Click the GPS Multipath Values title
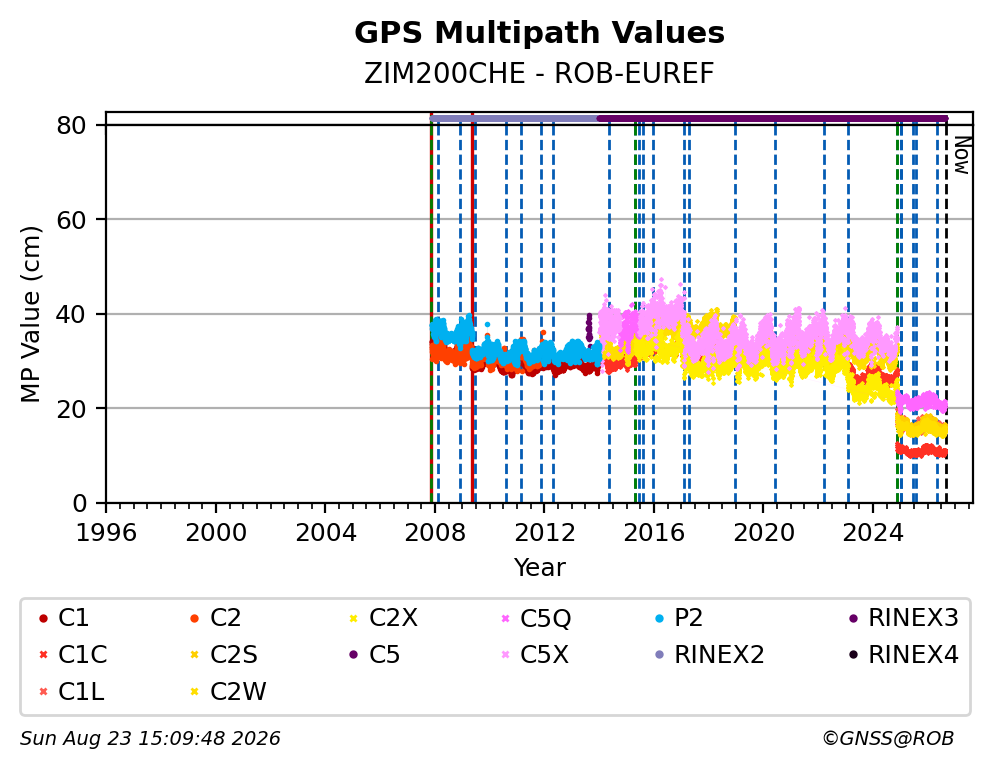Screen dimensions: 992x769 click(x=539, y=33)
